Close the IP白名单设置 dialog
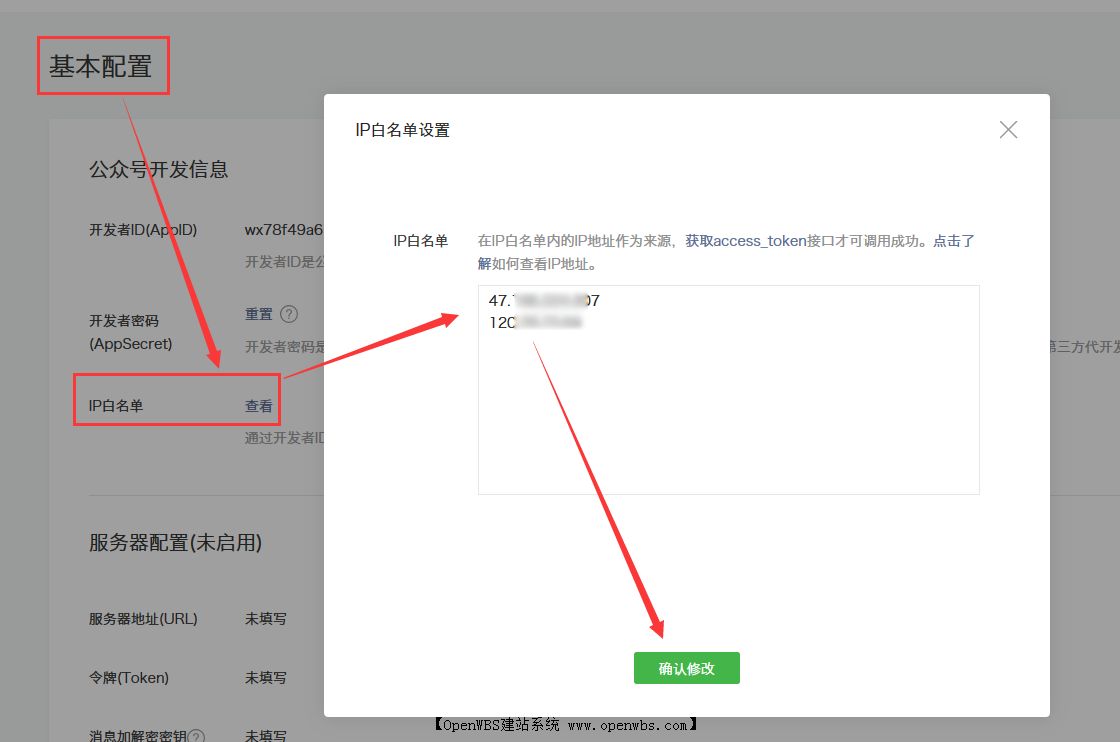Image resolution: width=1120 pixels, height=742 pixels. tap(1008, 129)
